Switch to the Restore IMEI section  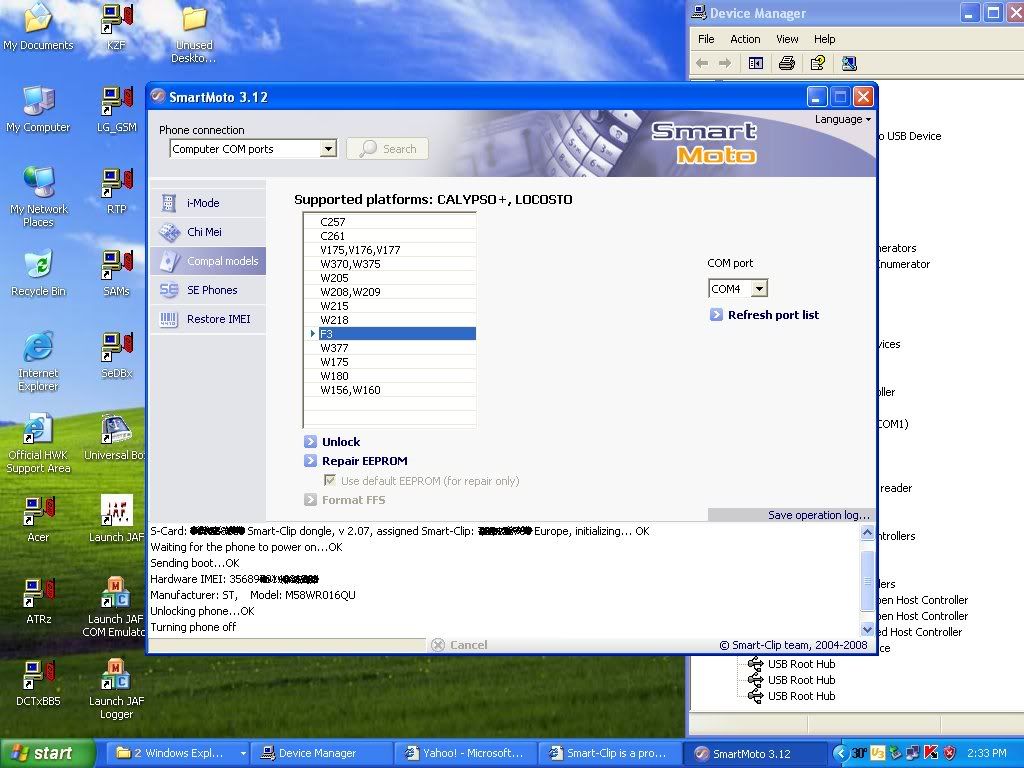tap(208, 319)
